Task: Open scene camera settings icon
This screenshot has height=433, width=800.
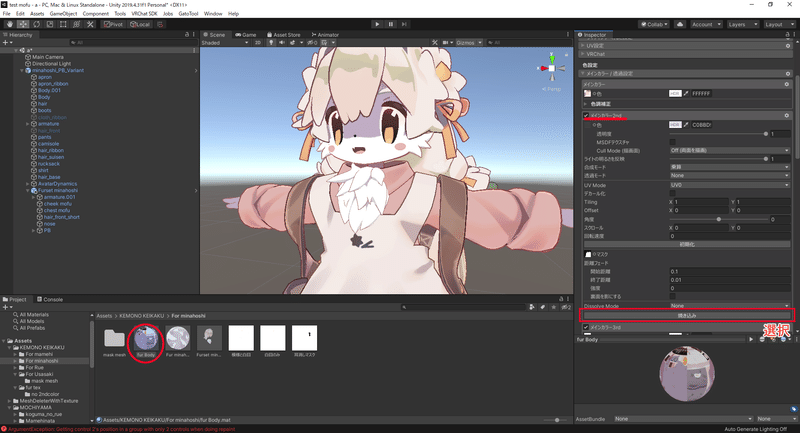Action: pos(445,43)
